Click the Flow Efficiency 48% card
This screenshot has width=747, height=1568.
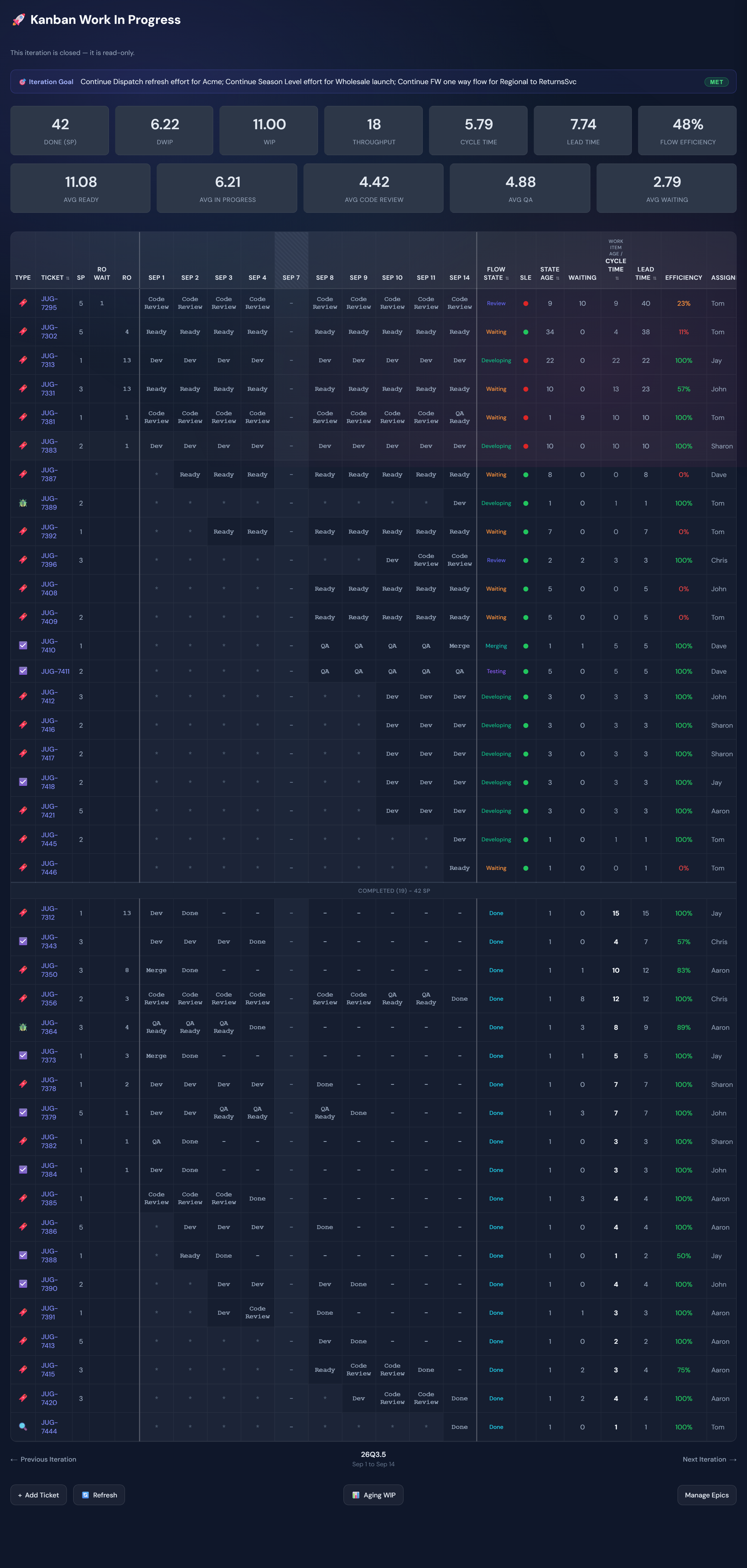tap(687, 130)
